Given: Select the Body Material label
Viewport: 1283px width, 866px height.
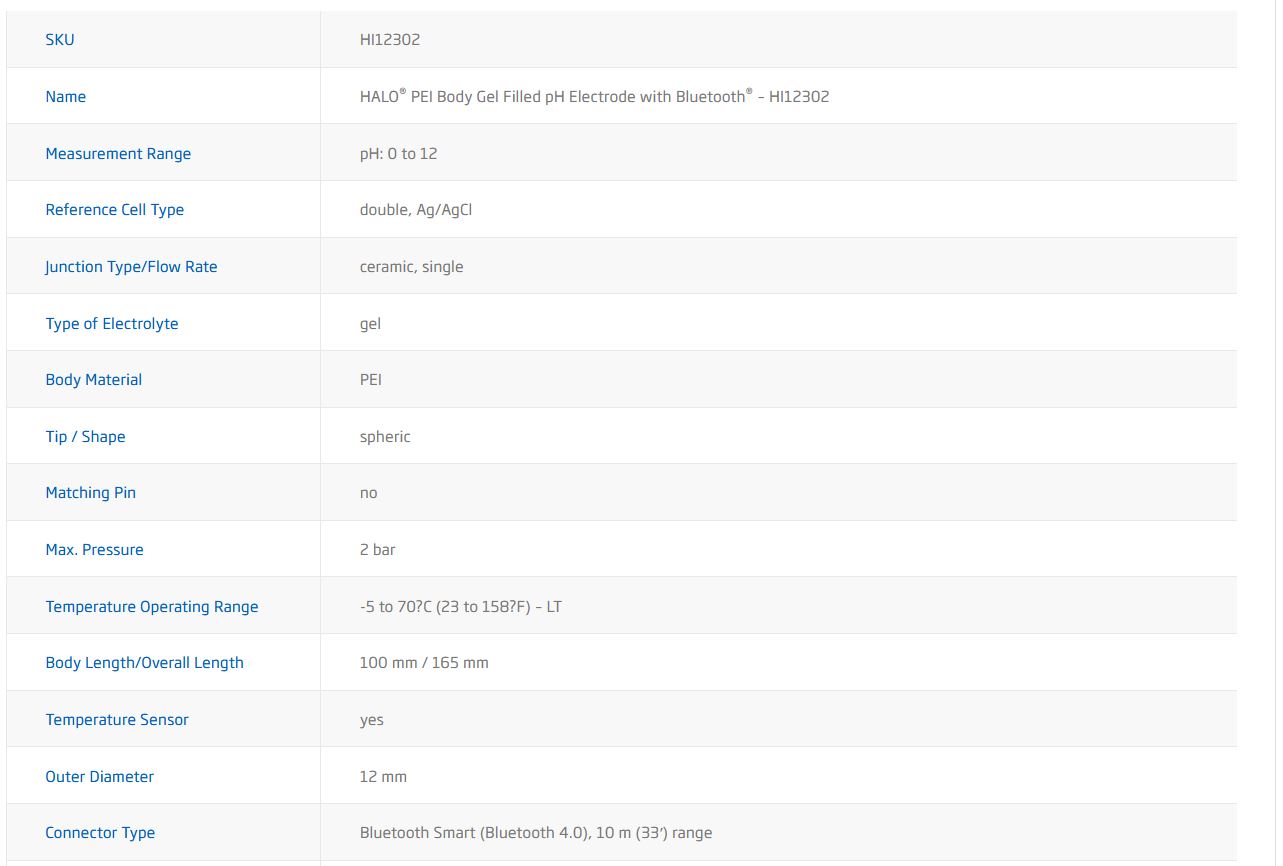Looking at the screenshot, I should (x=94, y=380).
